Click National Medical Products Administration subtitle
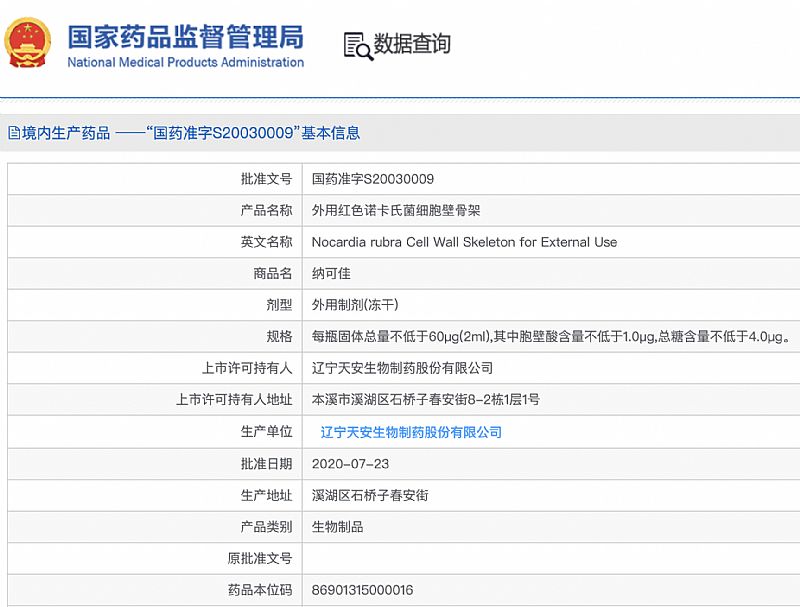The height and width of the screenshot is (607, 800). click(x=185, y=63)
